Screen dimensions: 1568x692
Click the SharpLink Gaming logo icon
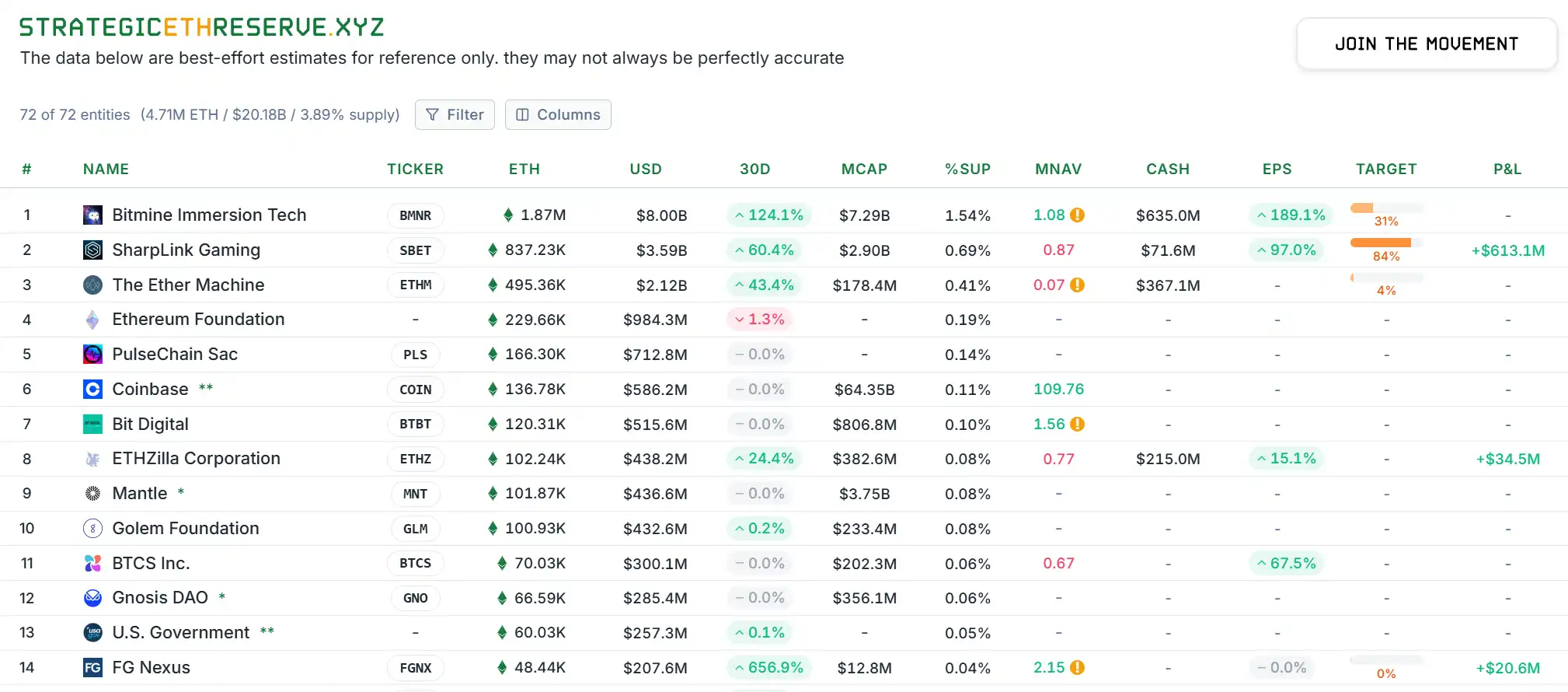tap(92, 250)
